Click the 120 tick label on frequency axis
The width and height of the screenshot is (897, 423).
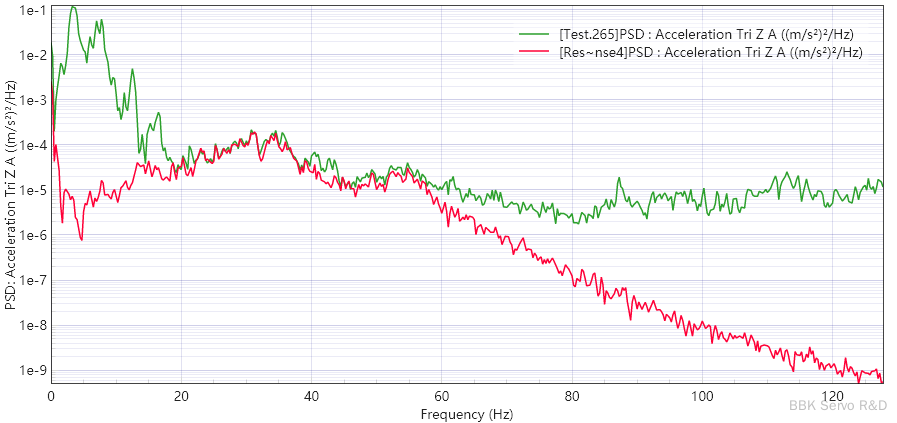tap(832, 395)
